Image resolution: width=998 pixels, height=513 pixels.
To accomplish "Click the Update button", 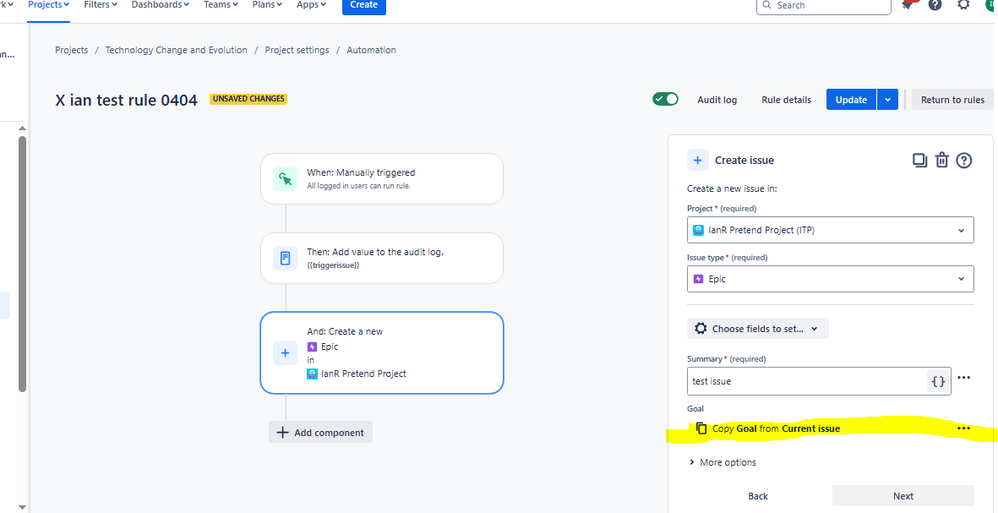I will (x=851, y=99).
